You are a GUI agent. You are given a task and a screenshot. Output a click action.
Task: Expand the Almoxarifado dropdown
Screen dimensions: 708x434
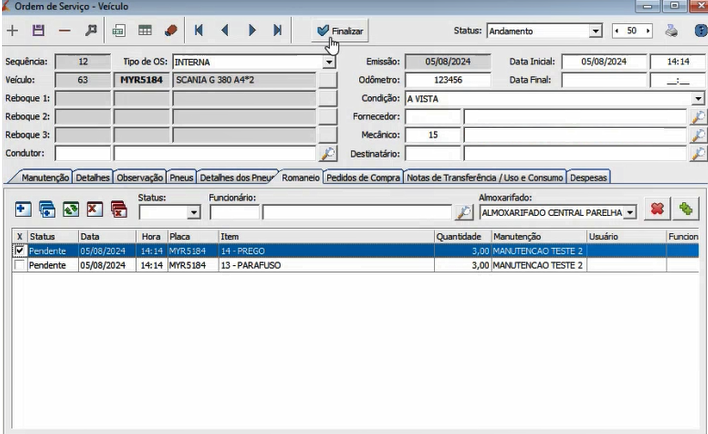(x=630, y=212)
